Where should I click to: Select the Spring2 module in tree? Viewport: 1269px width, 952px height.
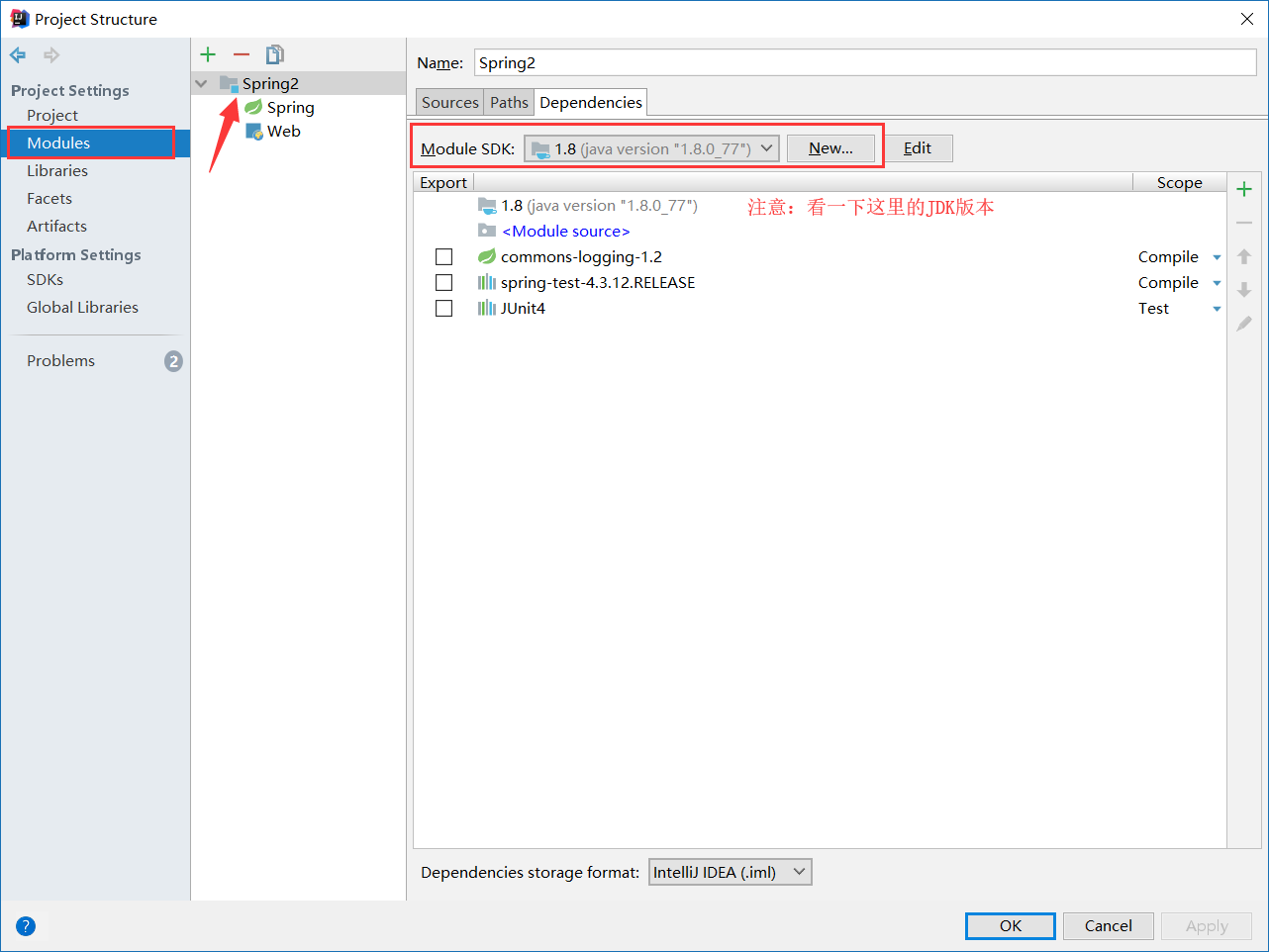pos(270,83)
